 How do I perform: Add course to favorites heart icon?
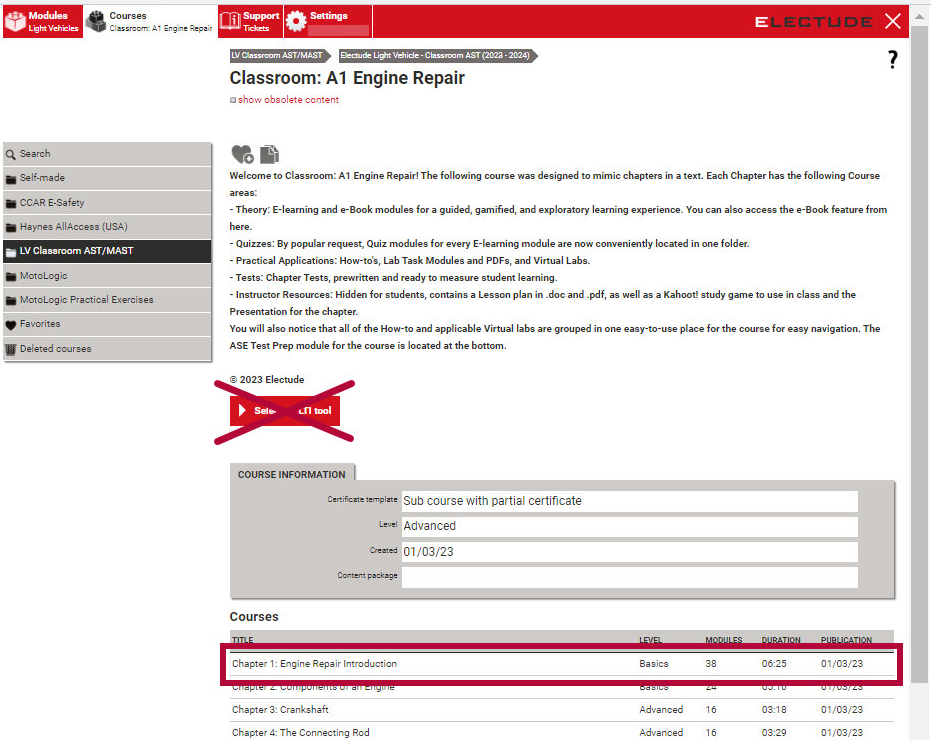242,154
